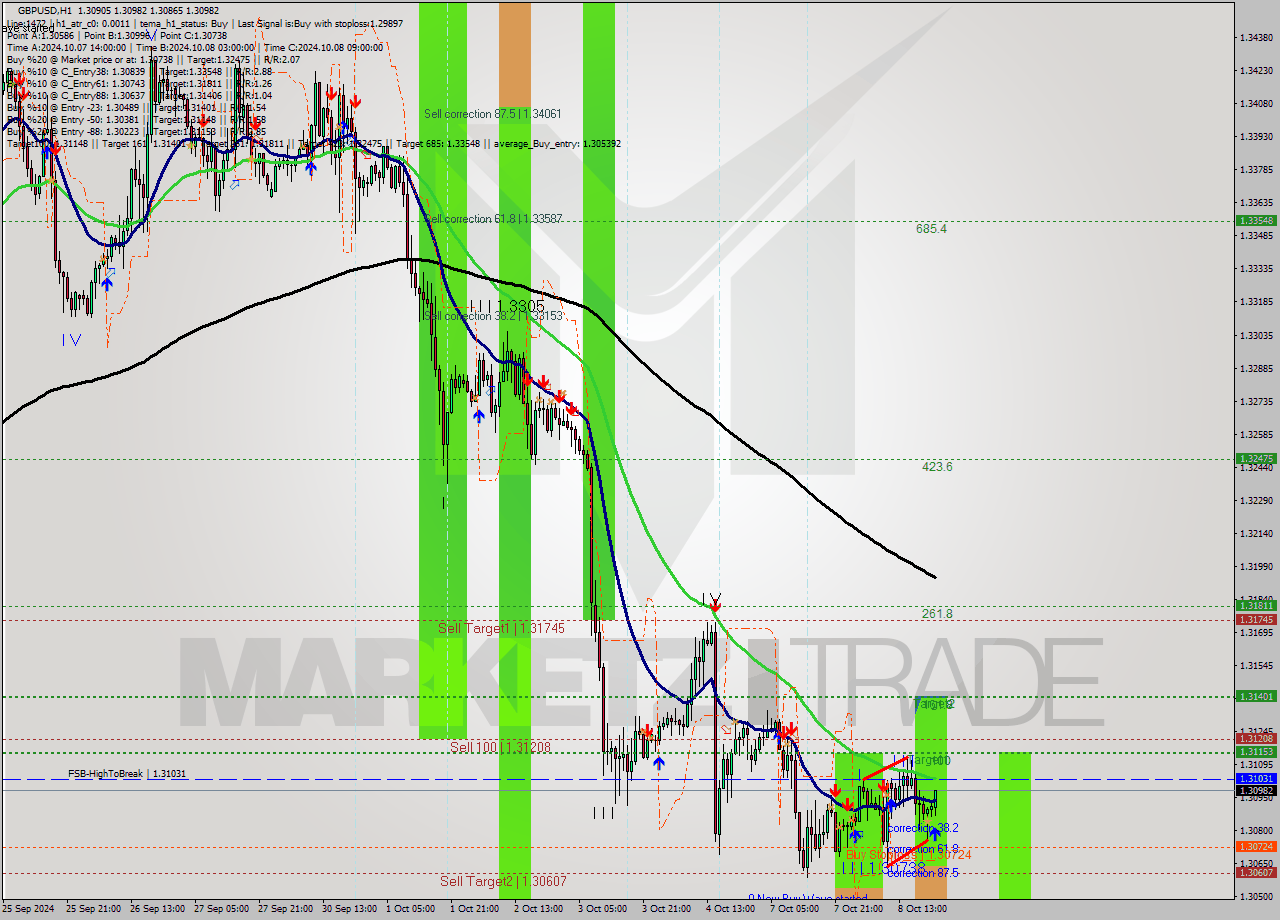Click the 685.4 Fibonacci level label

[x=931, y=229]
